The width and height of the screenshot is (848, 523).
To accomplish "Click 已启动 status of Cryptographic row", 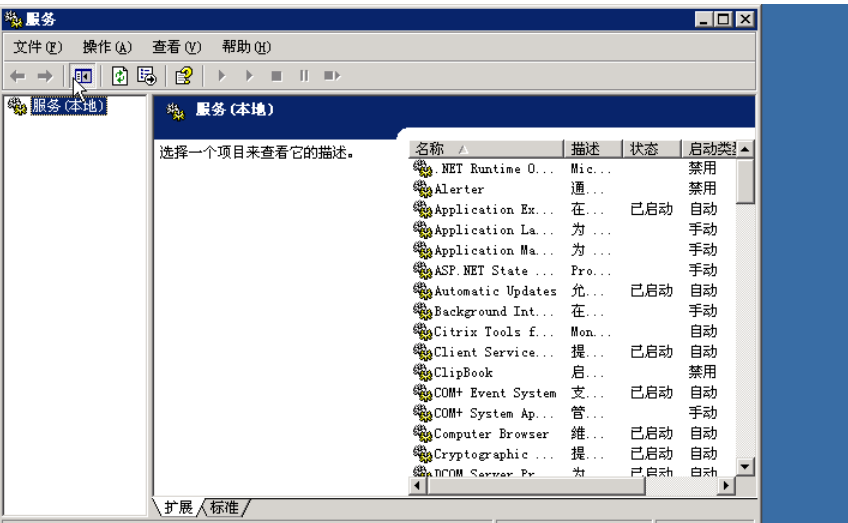I will (x=652, y=454).
